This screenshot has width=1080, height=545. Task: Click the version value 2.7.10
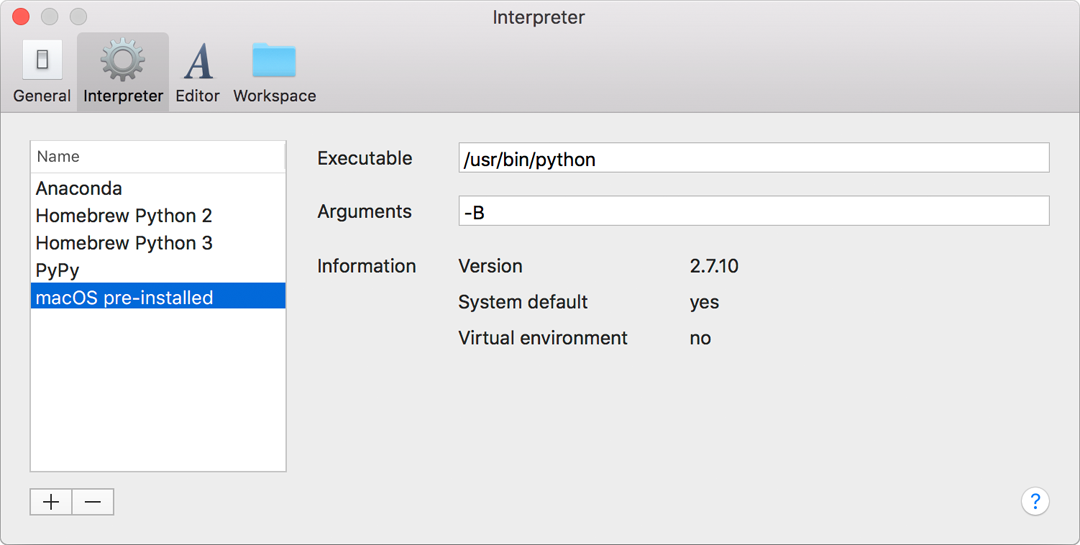[x=714, y=266]
